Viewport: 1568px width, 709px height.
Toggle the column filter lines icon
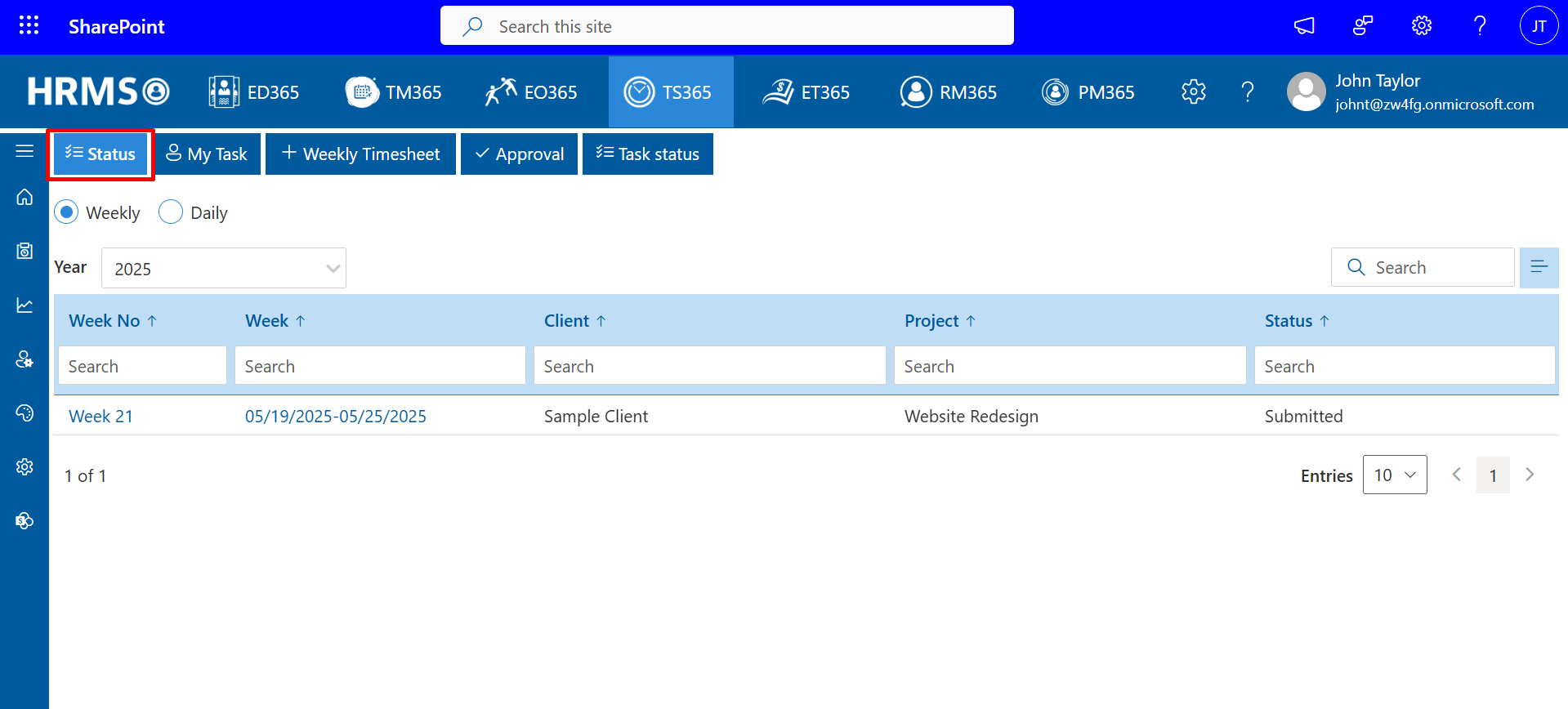pyautogui.click(x=1539, y=267)
